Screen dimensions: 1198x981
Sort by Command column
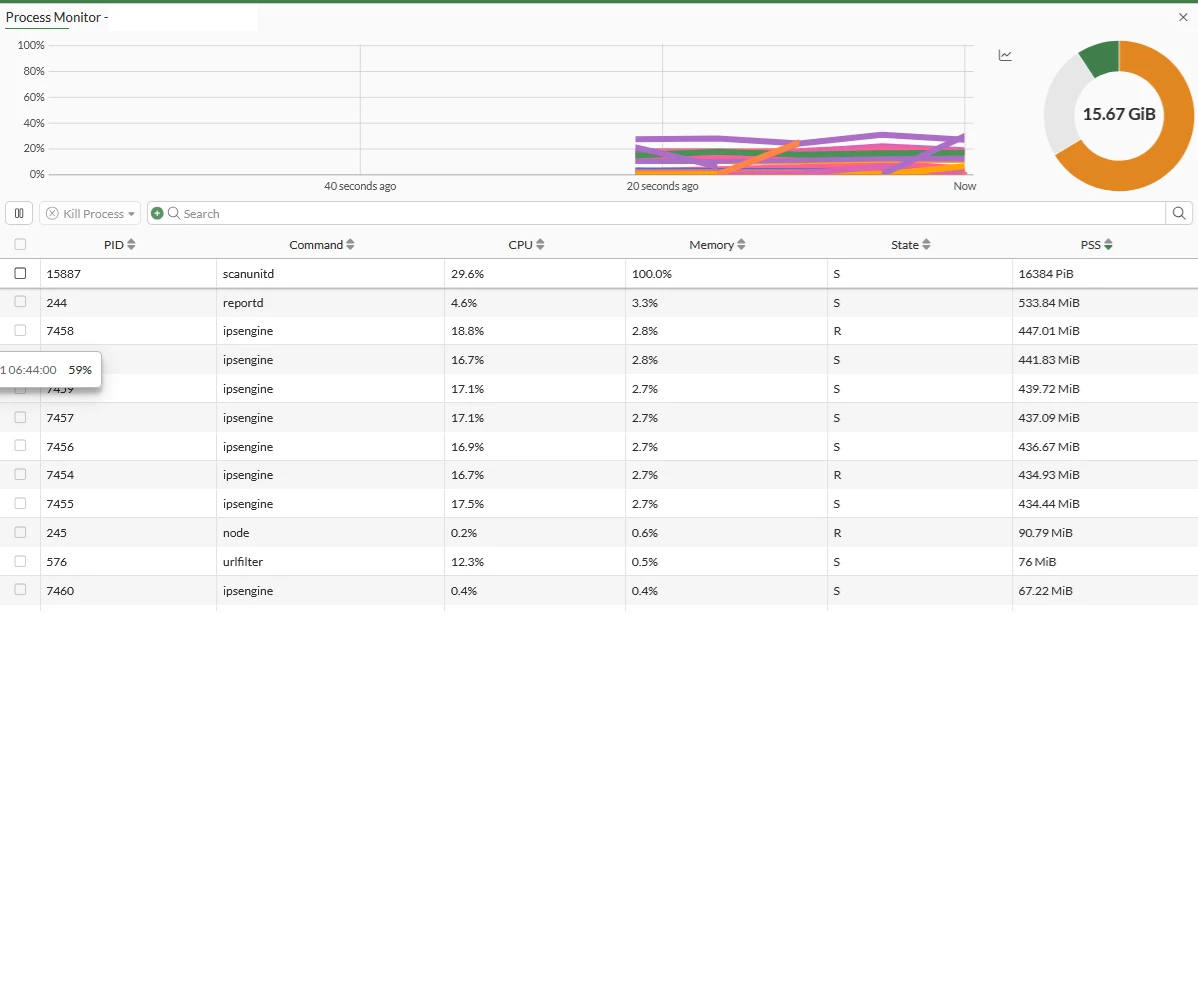point(322,244)
